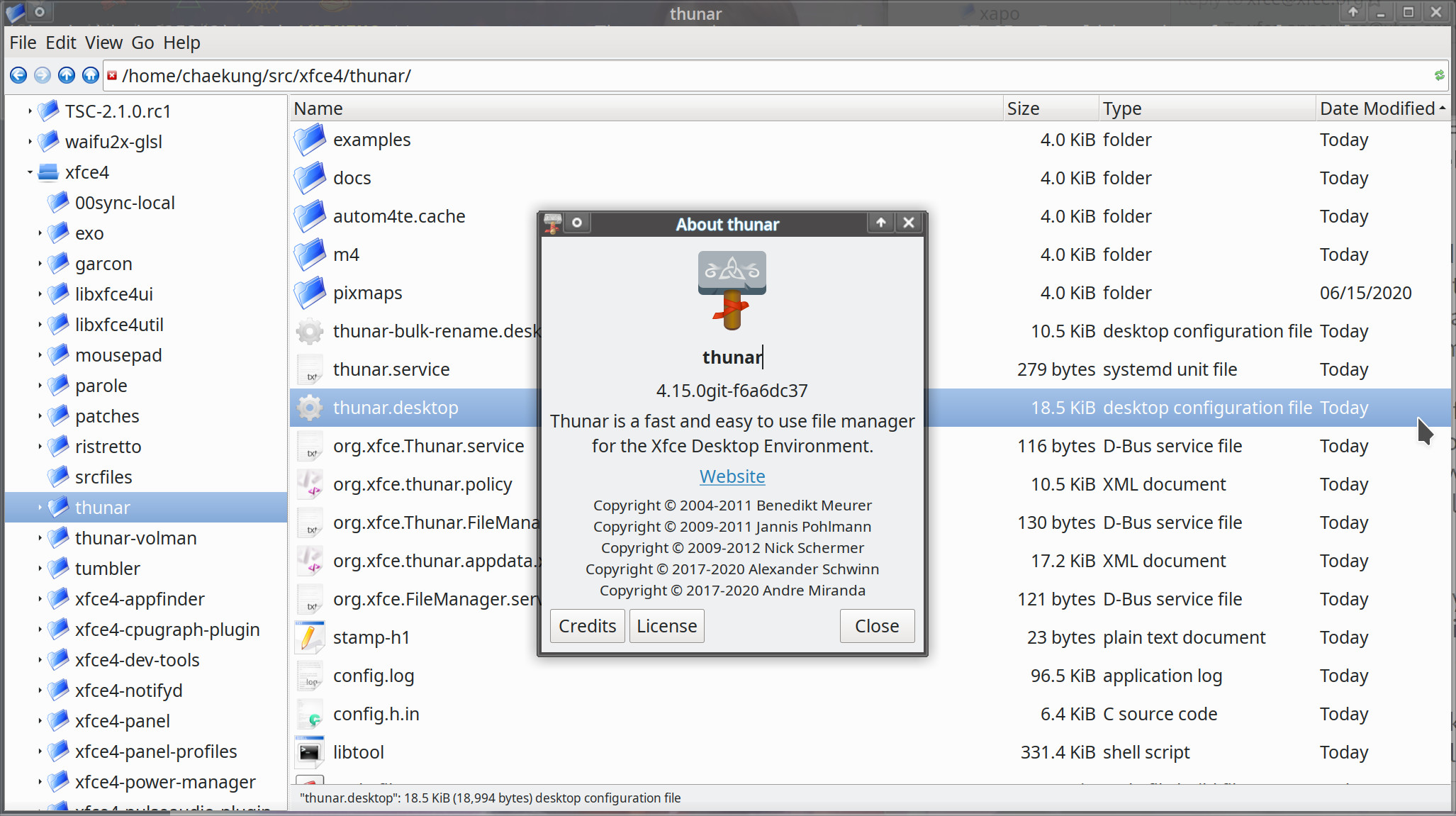This screenshot has height=816, width=1456.
Task: Close the About thunar dialog via Close
Action: [877, 626]
